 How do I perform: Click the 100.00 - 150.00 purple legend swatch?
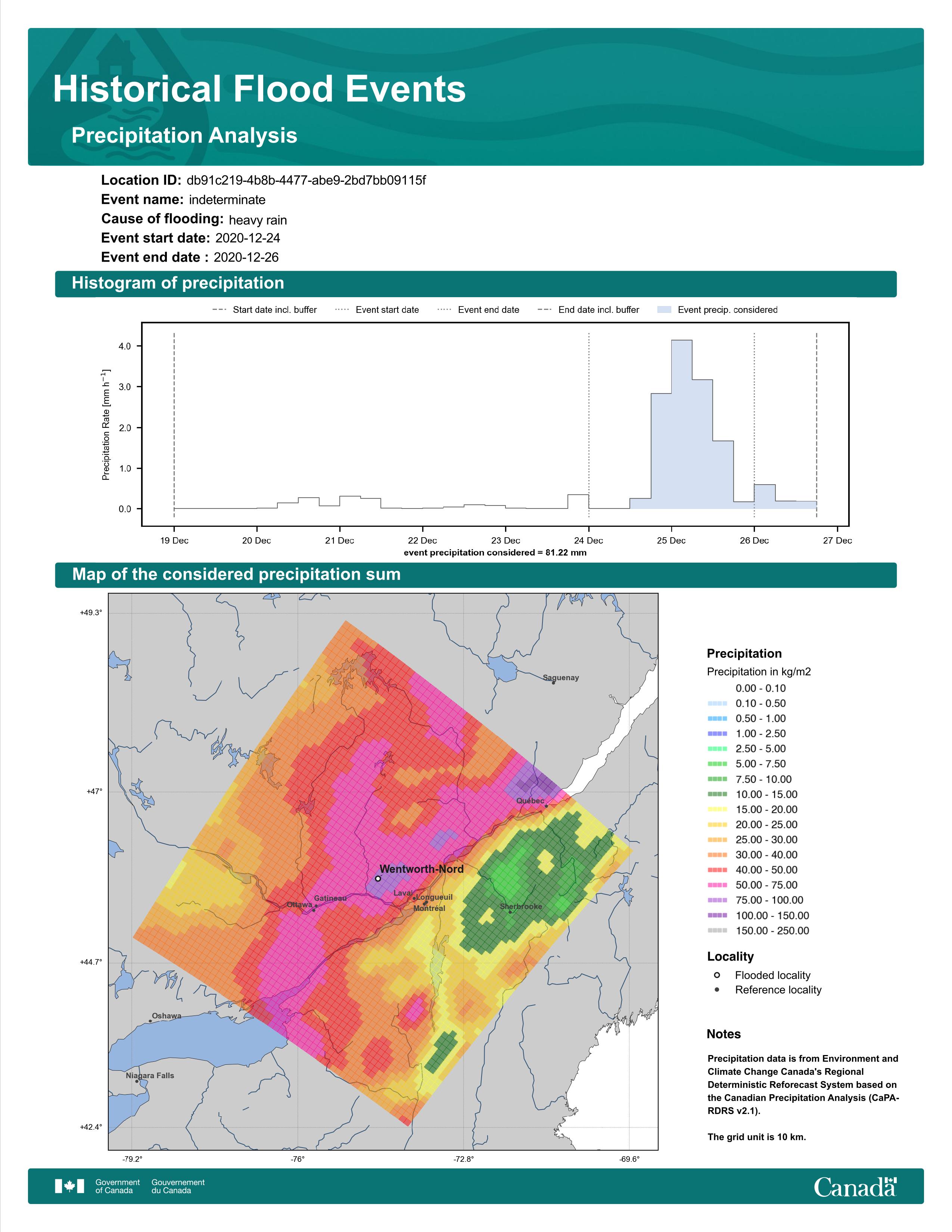(717, 915)
